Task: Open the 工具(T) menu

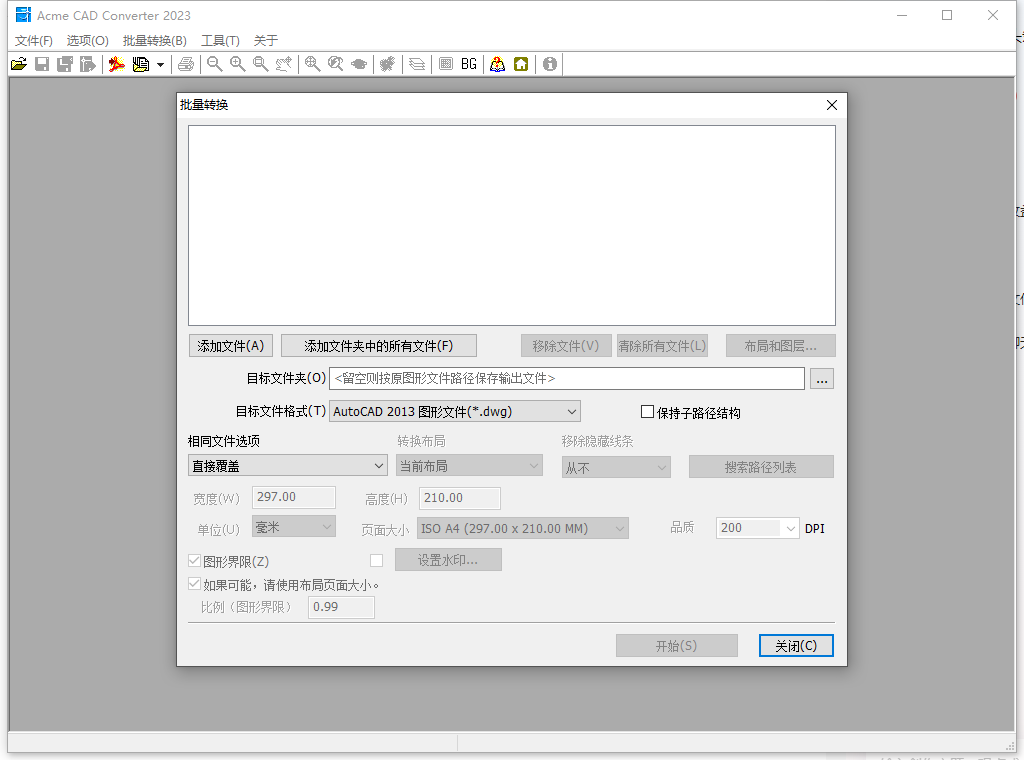Action: coord(220,40)
